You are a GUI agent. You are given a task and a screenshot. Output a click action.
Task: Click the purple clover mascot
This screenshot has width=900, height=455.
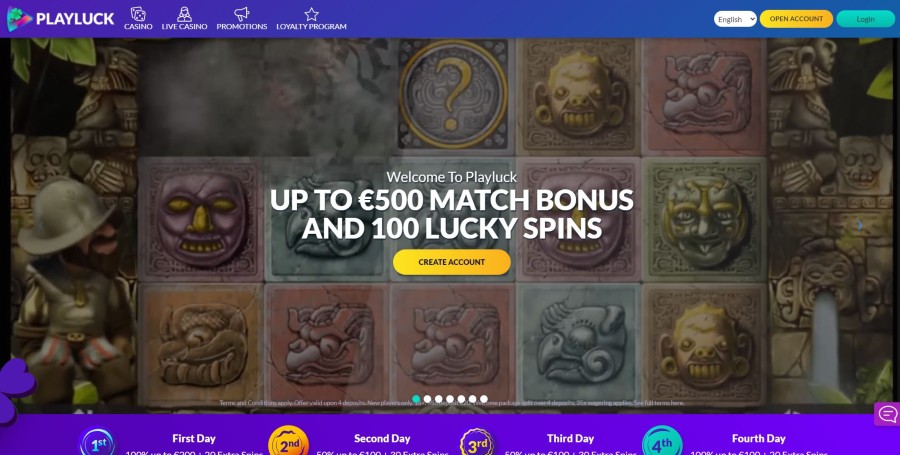tap(16, 391)
